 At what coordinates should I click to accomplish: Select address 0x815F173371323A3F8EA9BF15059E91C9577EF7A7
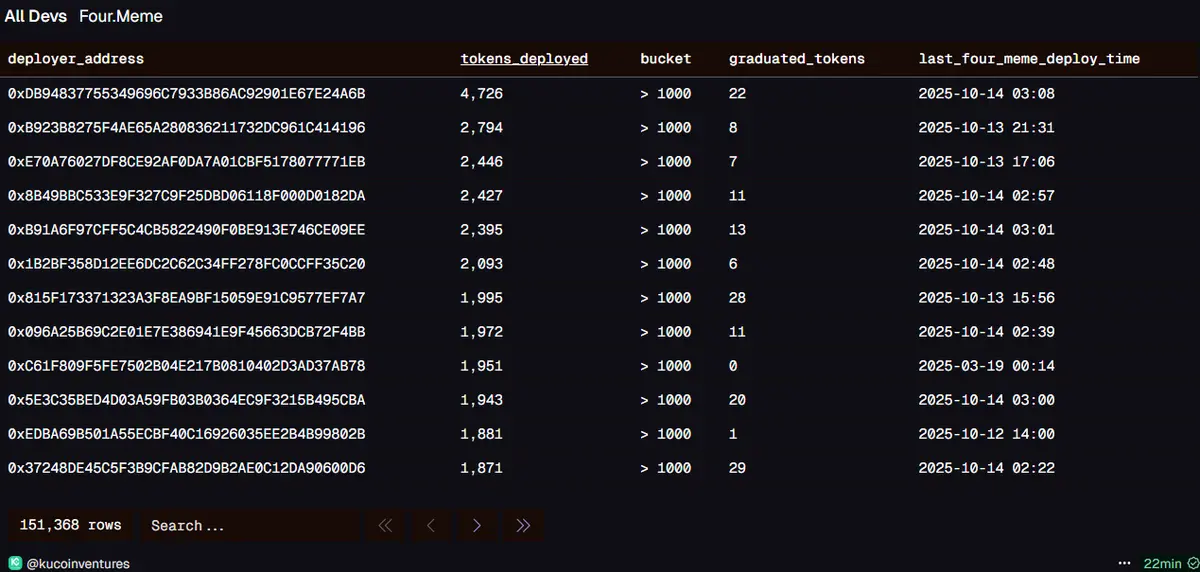pyautogui.click(x=186, y=298)
